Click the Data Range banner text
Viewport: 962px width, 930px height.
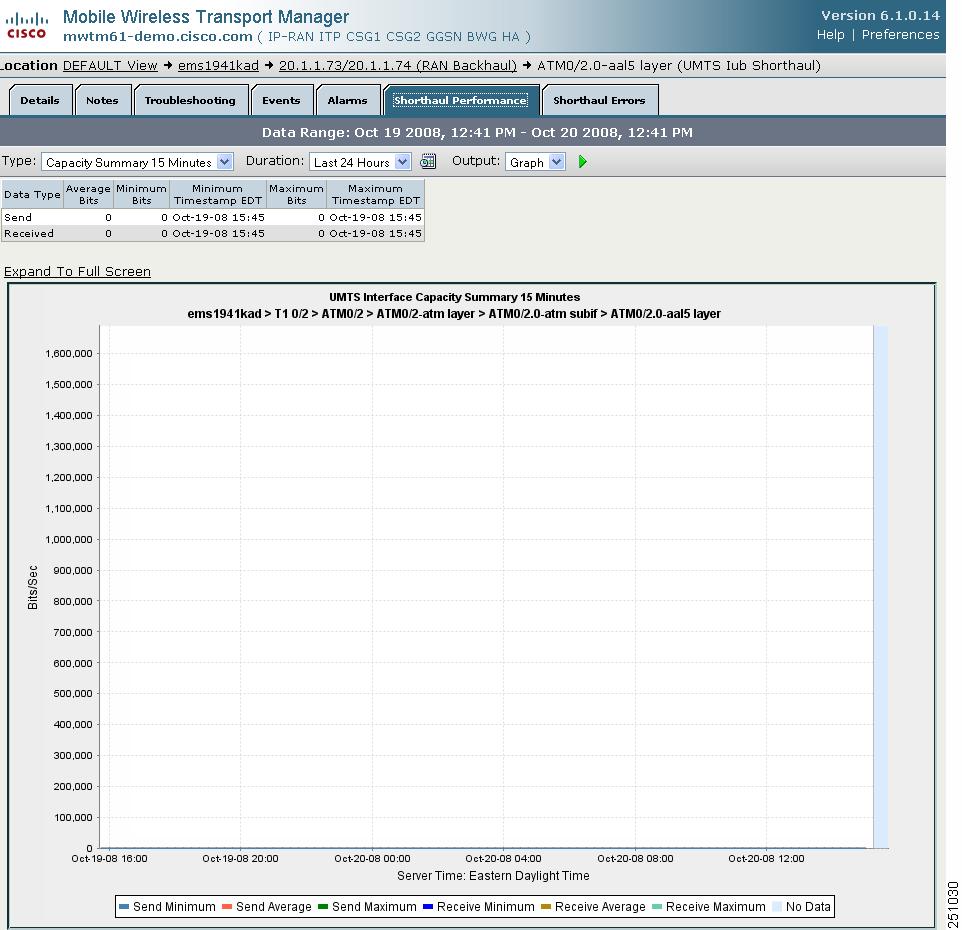point(477,133)
